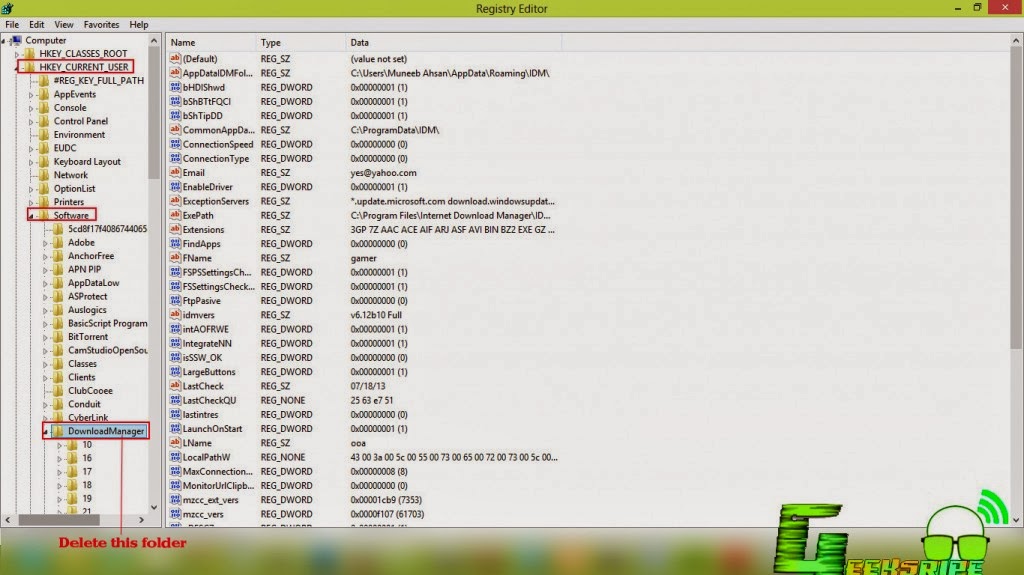Select subkey 17 under DownloadManager
Image resolution: width=1024 pixels, height=575 pixels.
(87, 472)
